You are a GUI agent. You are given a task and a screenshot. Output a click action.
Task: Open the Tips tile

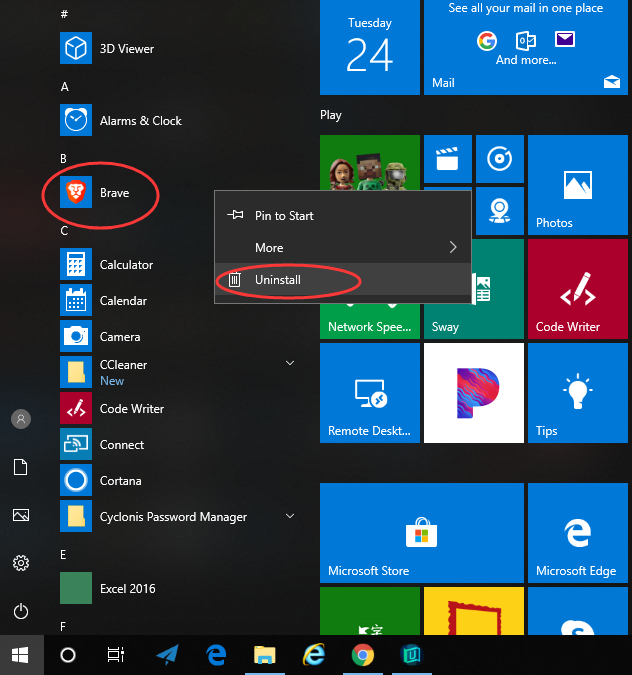578,393
